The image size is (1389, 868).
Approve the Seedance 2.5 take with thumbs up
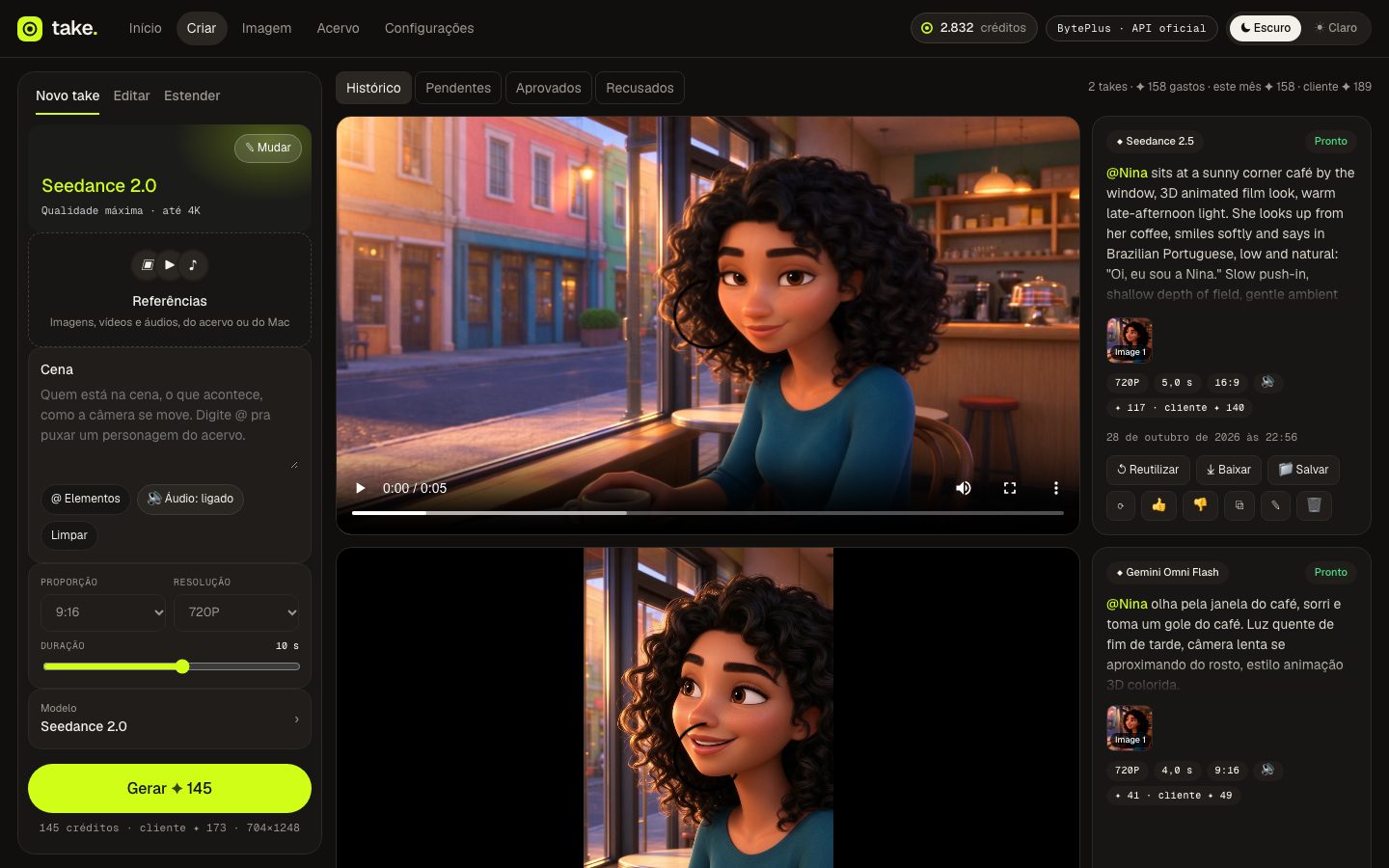pyautogui.click(x=1158, y=505)
